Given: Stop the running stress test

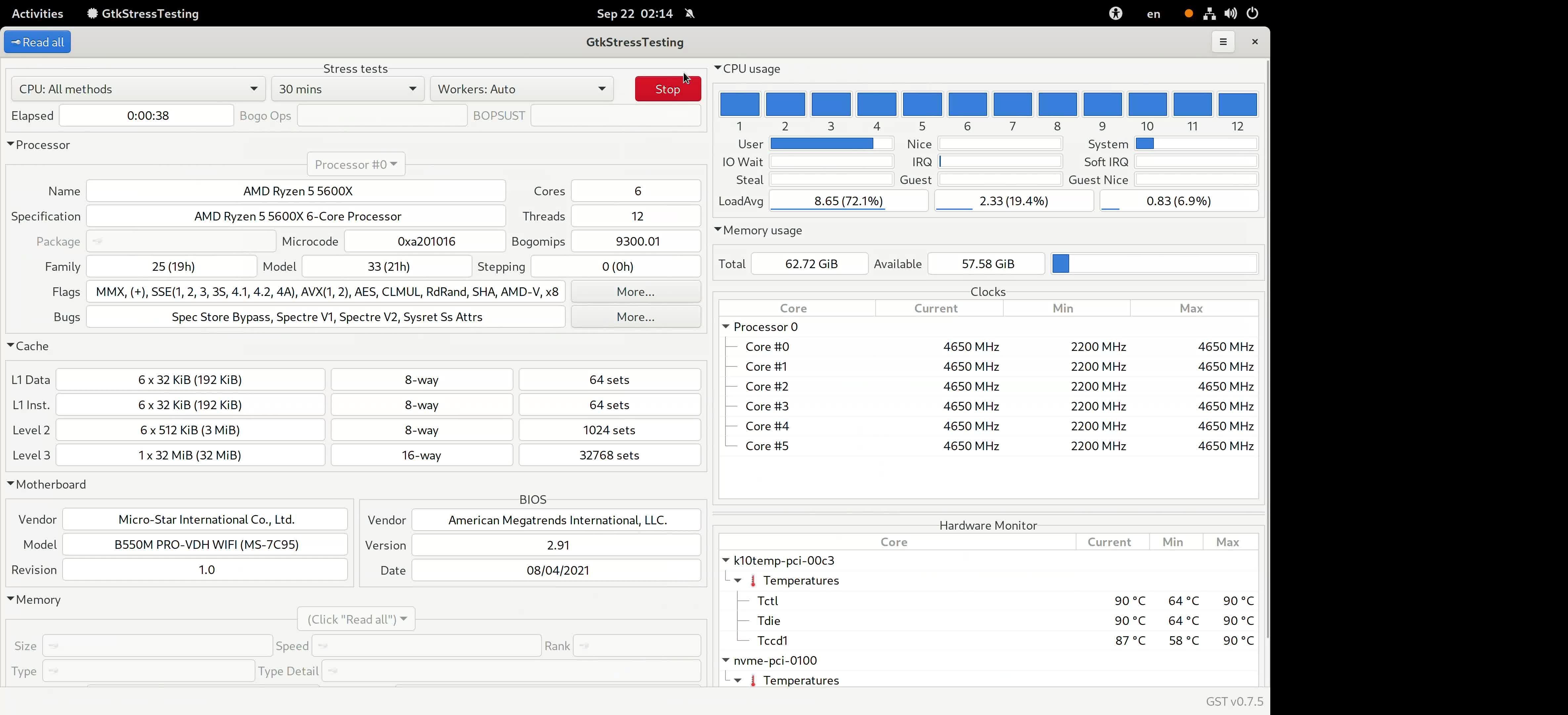Looking at the screenshot, I should click(x=667, y=89).
